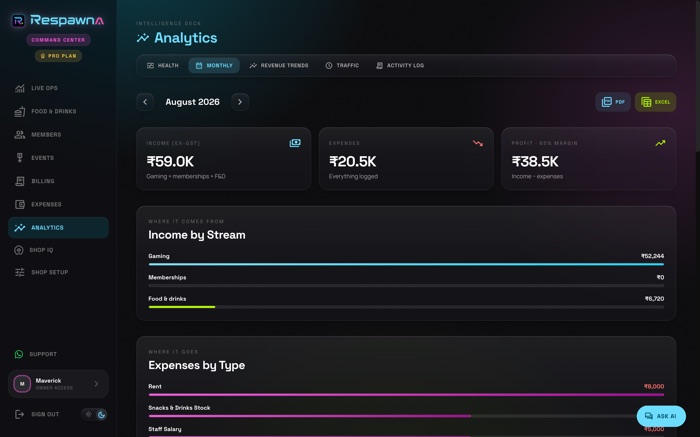This screenshot has height=437, width=700.
Task: Click the Shop Setup sliders icon
Action: 20,272
